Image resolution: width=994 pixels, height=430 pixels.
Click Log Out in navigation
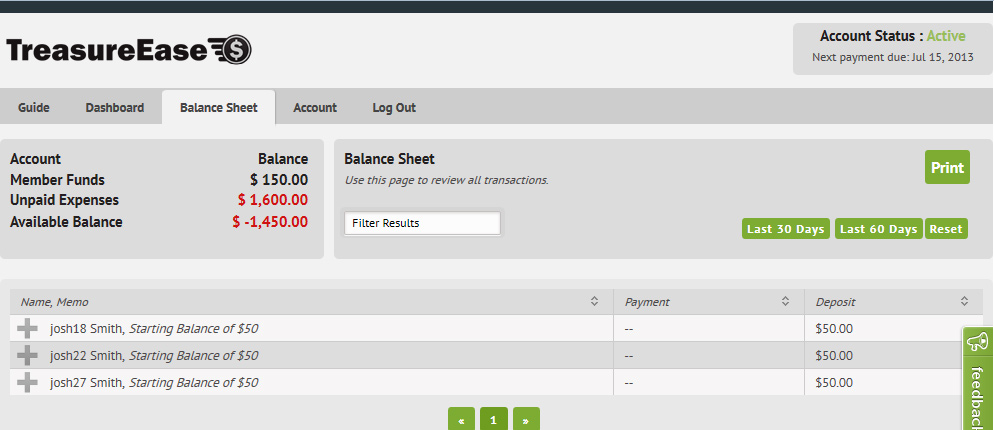point(394,108)
